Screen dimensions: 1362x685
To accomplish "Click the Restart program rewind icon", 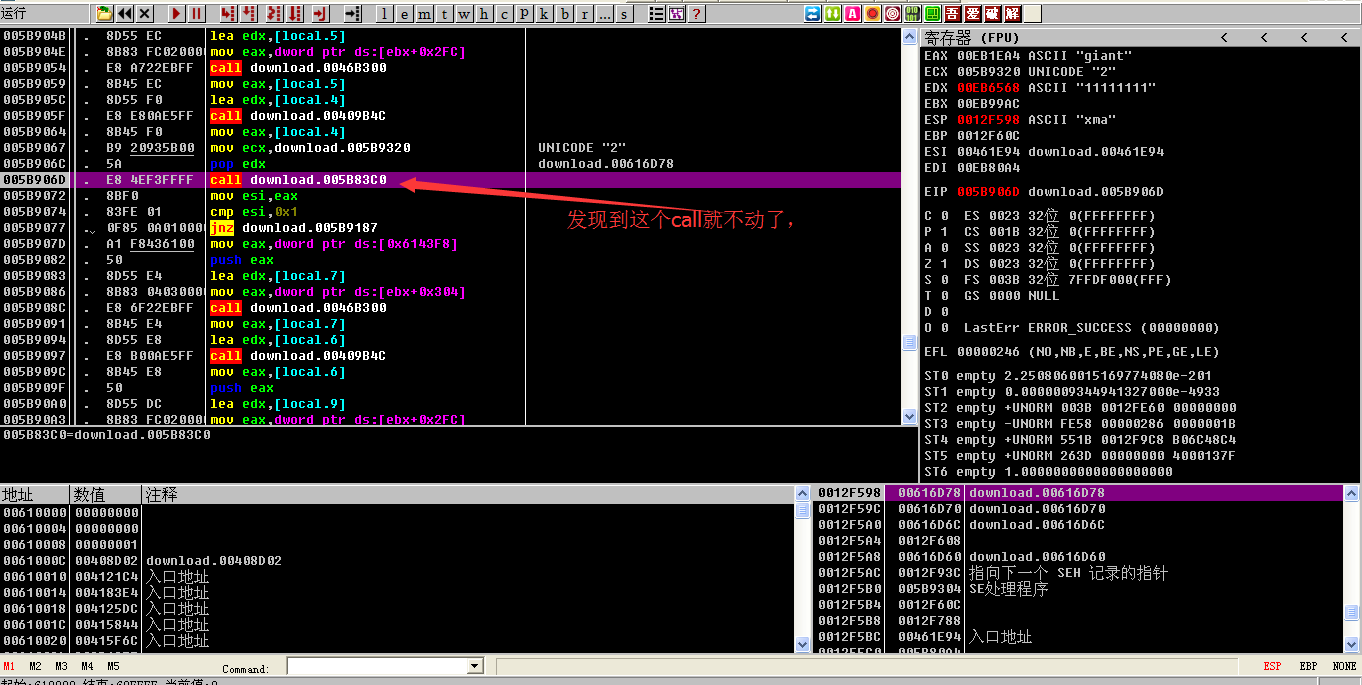I will point(125,14).
